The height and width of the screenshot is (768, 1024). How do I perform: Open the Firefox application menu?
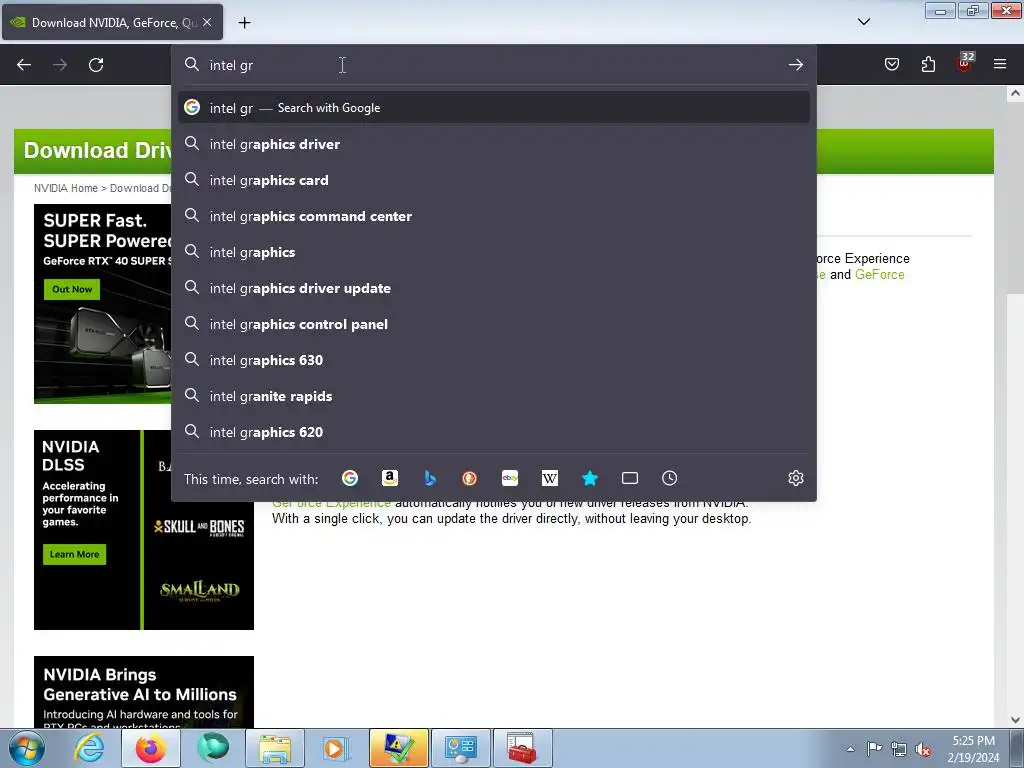1000,64
